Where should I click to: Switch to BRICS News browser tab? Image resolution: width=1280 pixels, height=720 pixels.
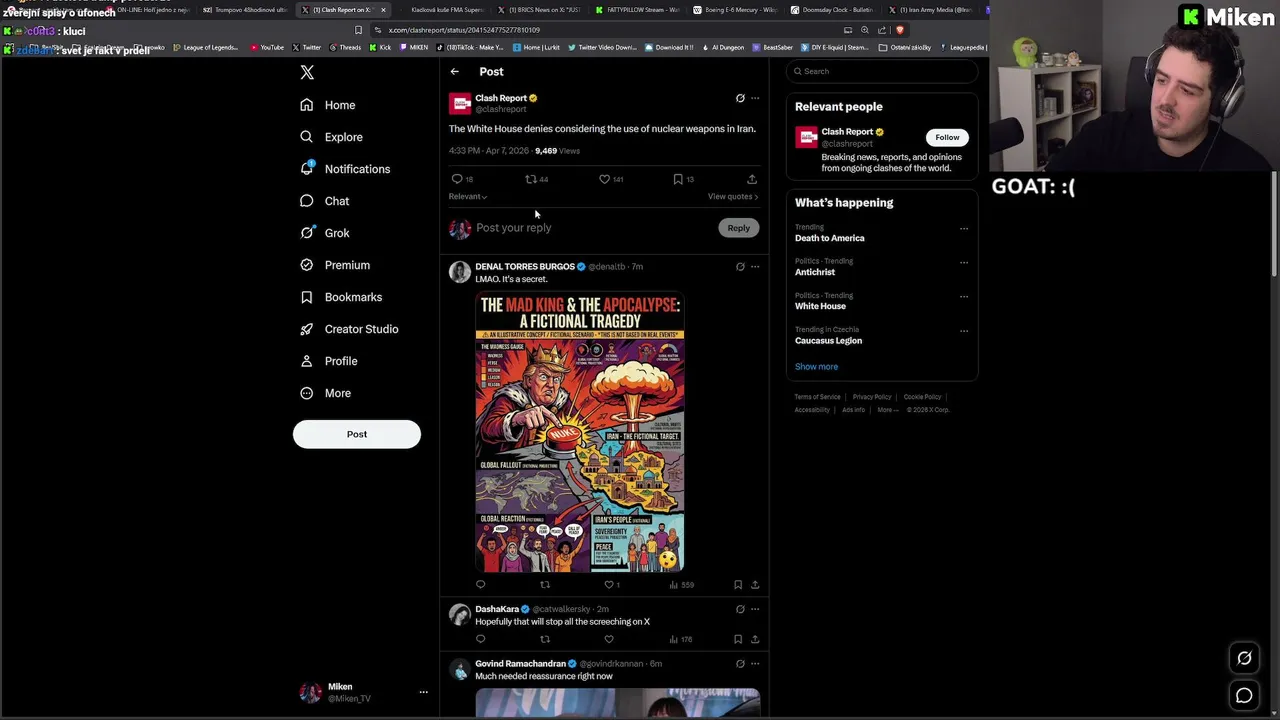pyautogui.click(x=540, y=10)
